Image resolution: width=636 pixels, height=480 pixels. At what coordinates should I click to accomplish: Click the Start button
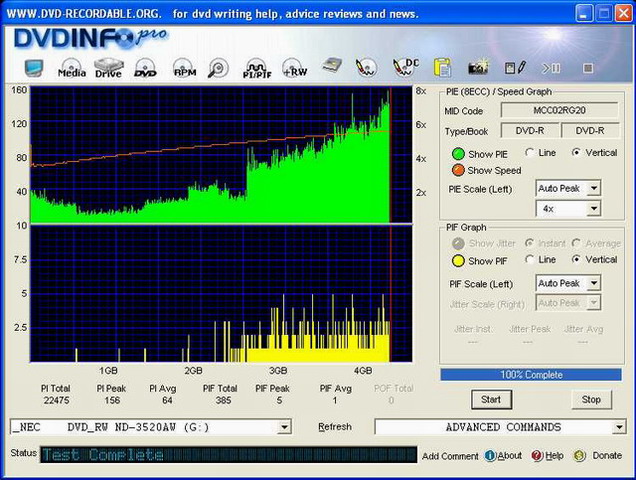(491, 400)
